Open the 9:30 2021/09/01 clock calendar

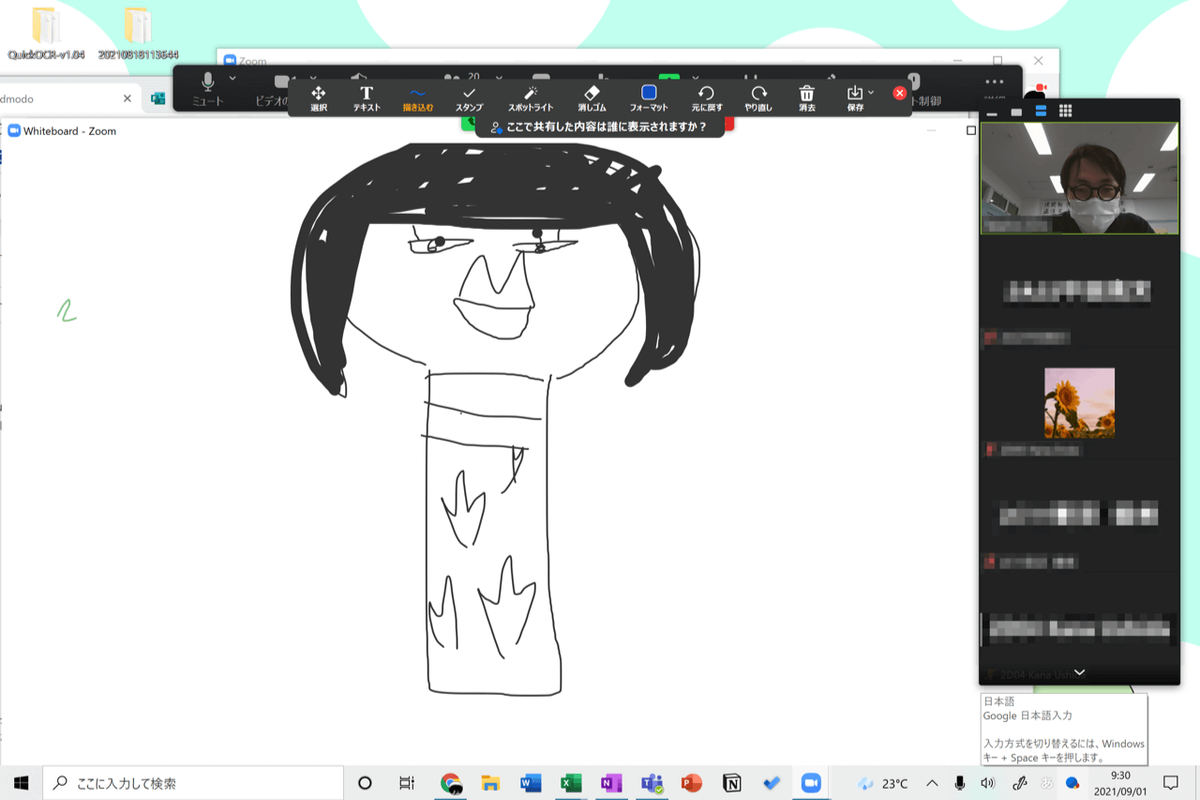tap(1121, 783)
